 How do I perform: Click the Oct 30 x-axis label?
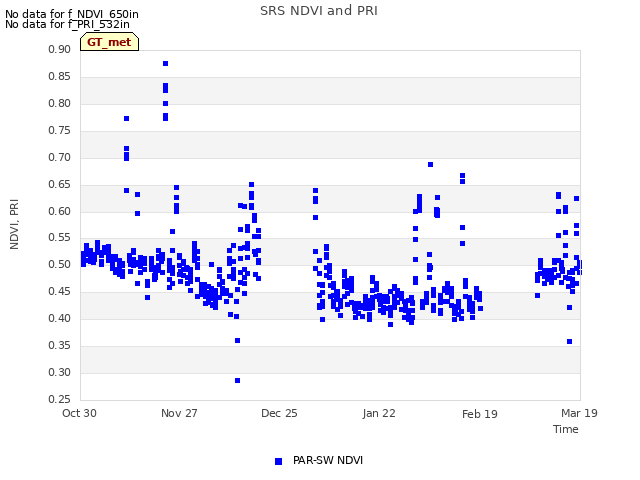click(x=79, y=413)
